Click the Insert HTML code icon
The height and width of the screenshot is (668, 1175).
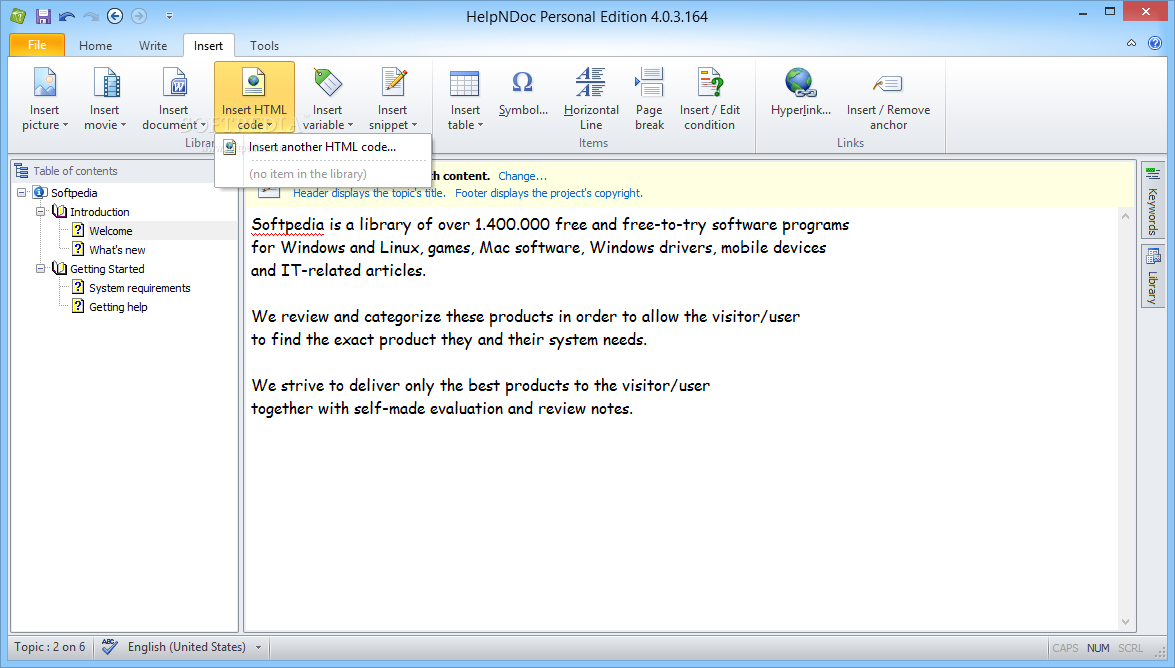point(254,82)
